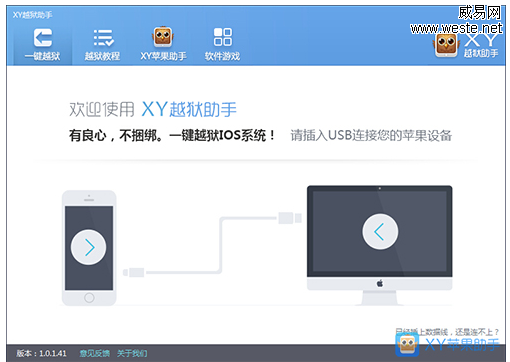Click the right arrow circle on the phone

(x=89, y=247)
